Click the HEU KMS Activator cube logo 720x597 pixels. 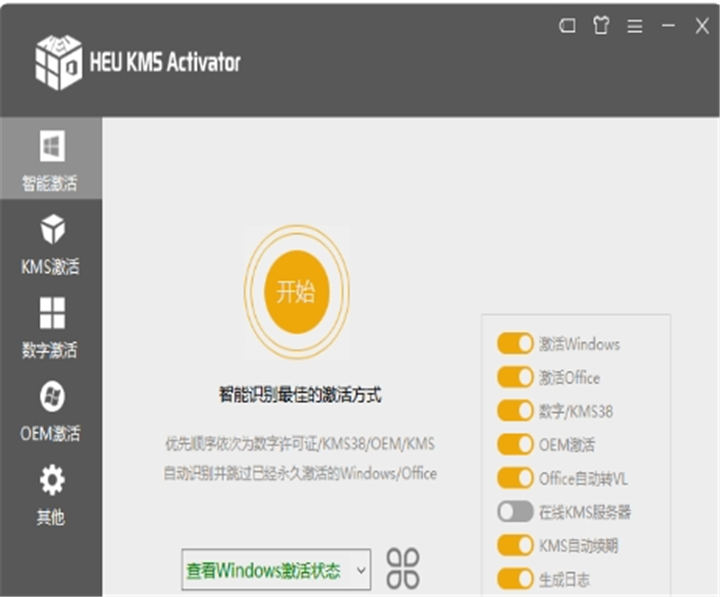[x=59, y=62]
